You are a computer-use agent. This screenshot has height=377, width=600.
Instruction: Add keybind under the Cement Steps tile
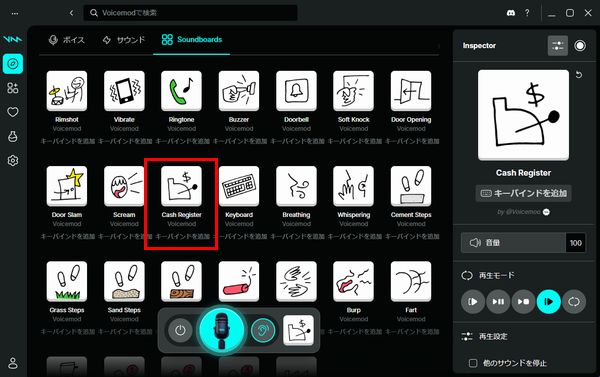click(412, 237)
